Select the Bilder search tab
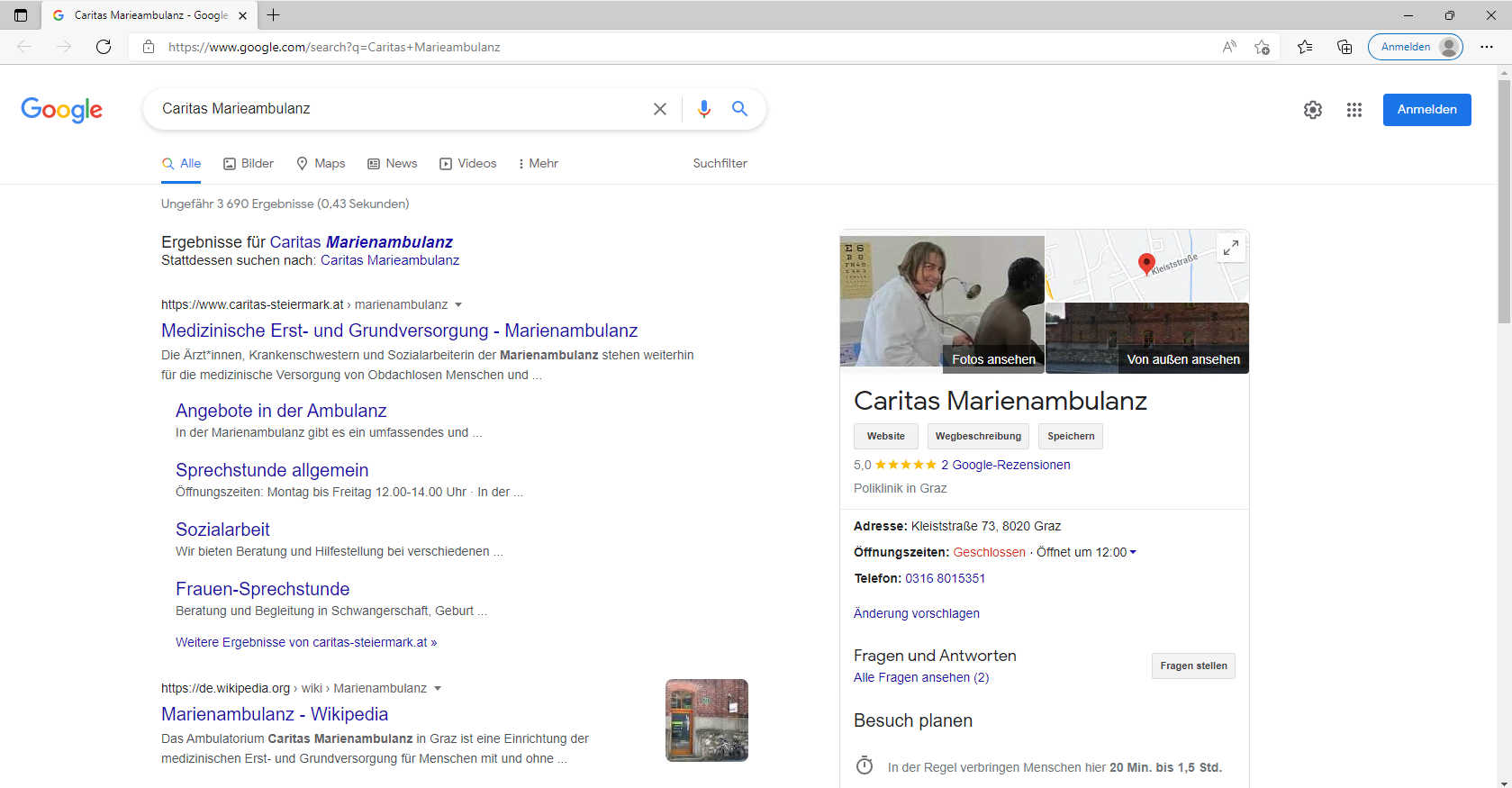 point(249,163)
